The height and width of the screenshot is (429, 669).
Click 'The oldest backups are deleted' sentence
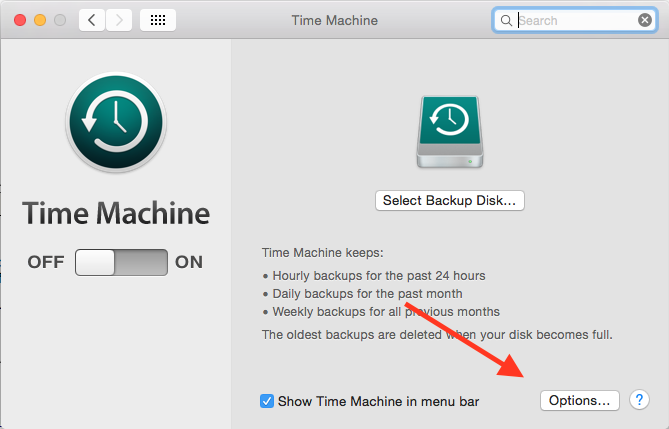pos(437,335)
